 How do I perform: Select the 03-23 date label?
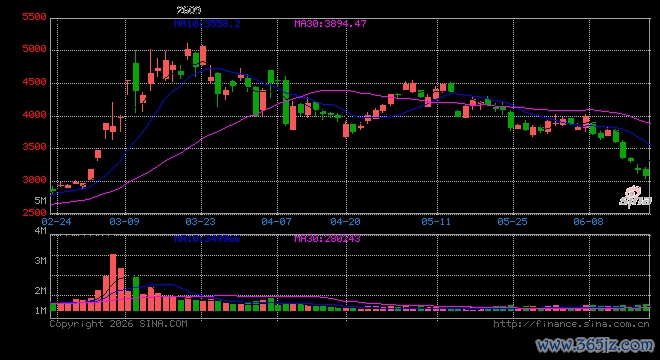(200, 221)
